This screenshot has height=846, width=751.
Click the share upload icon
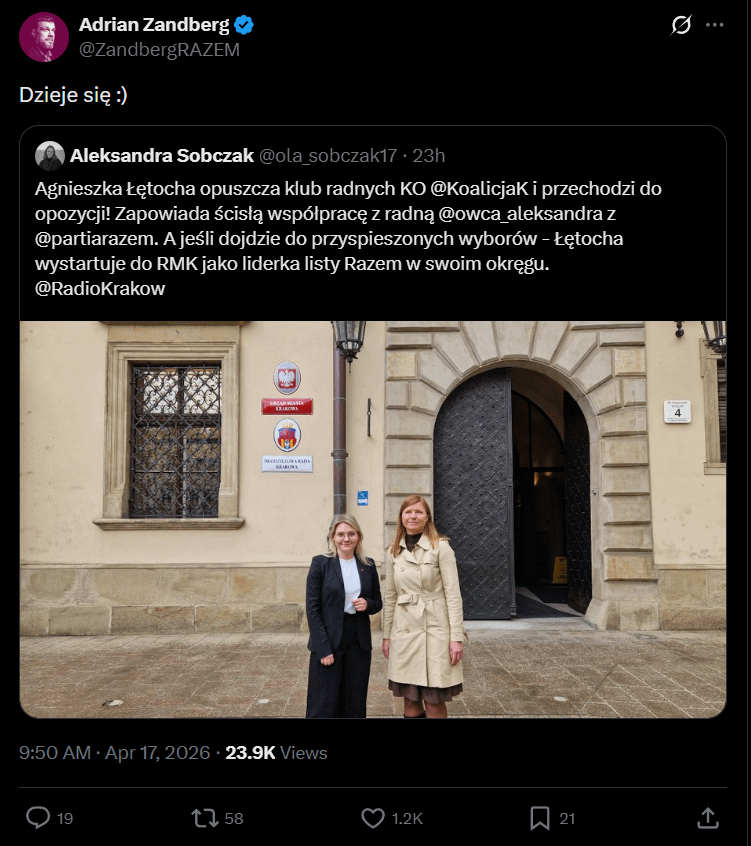(x=707, y=818)
